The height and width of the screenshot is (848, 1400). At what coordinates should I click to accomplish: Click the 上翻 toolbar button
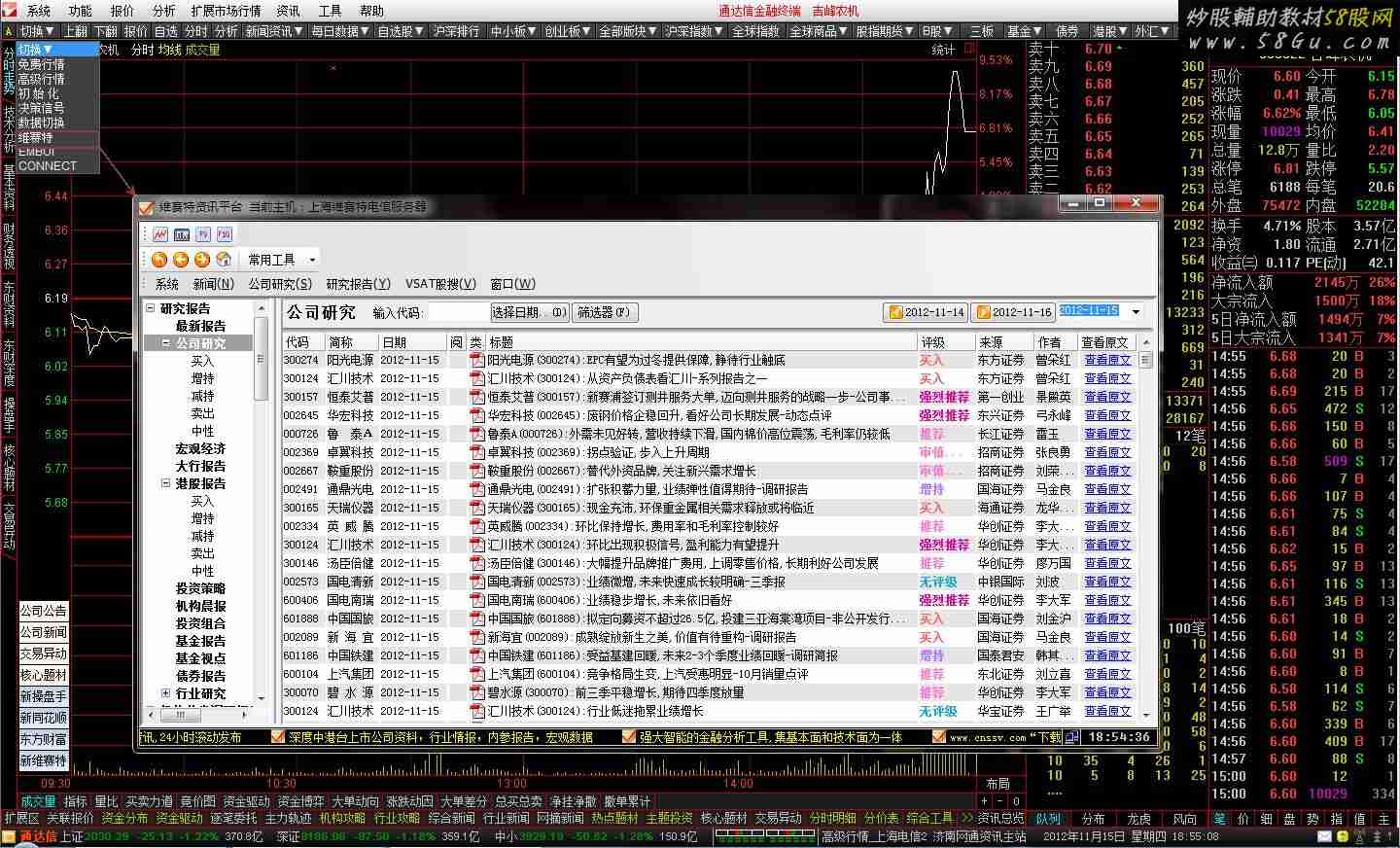pyautogui.click(x=77, y=31)
